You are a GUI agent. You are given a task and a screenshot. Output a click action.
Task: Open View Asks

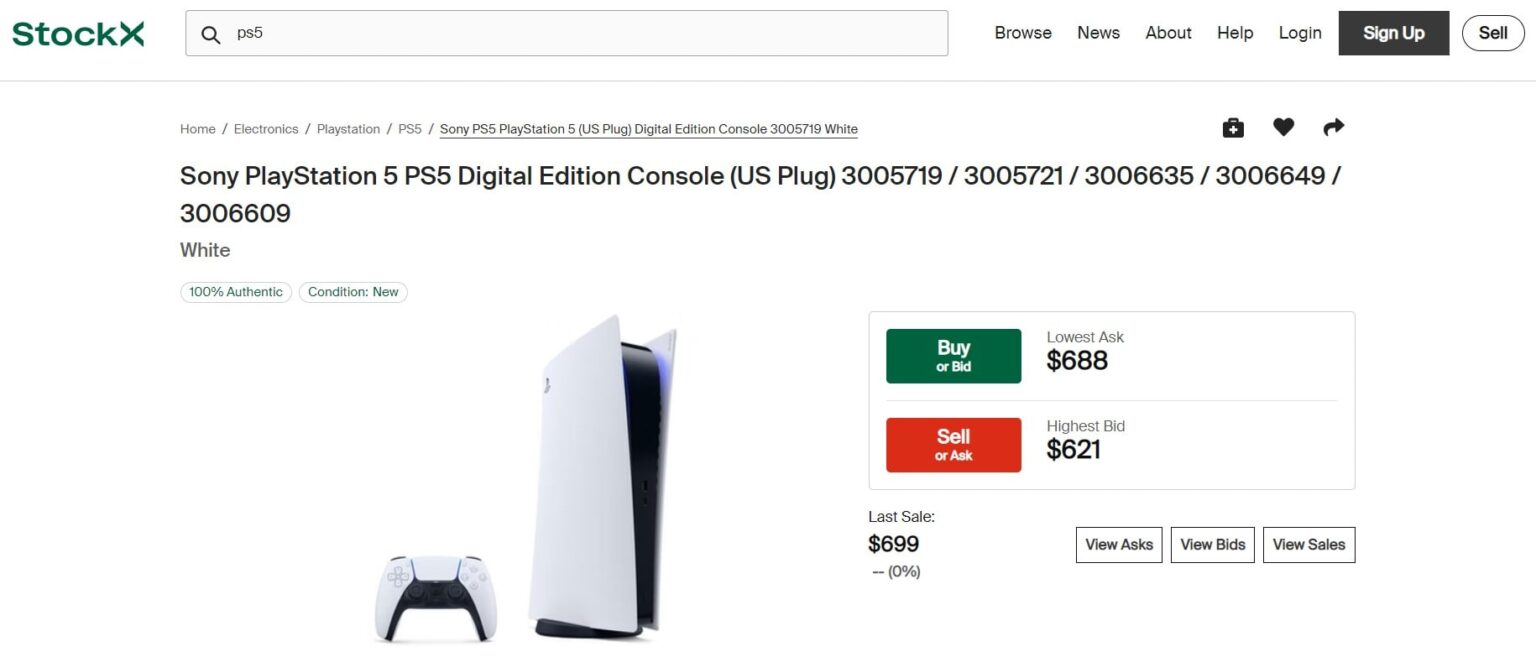[1118, 544]
